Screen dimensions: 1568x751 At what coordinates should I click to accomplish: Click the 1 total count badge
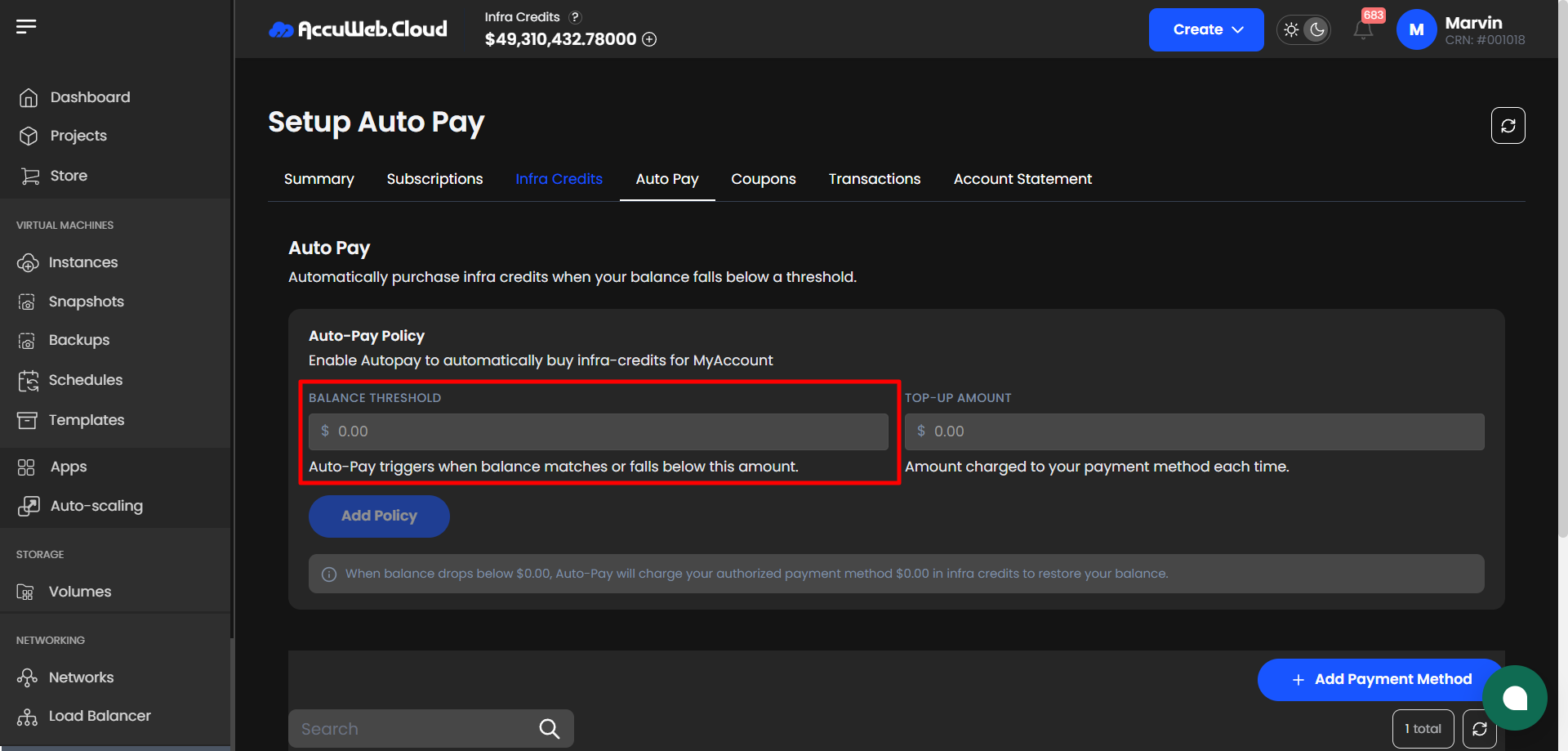(x=1423, y=729)
